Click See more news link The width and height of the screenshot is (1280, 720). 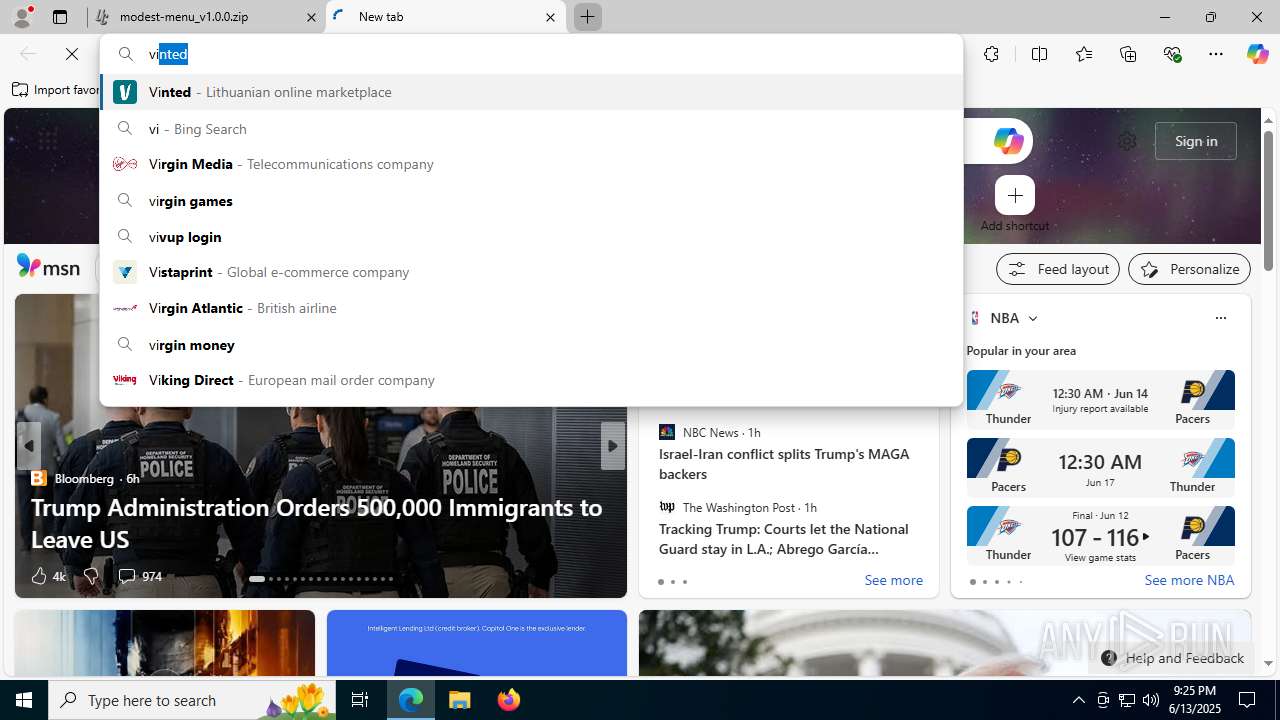[893, 580]
